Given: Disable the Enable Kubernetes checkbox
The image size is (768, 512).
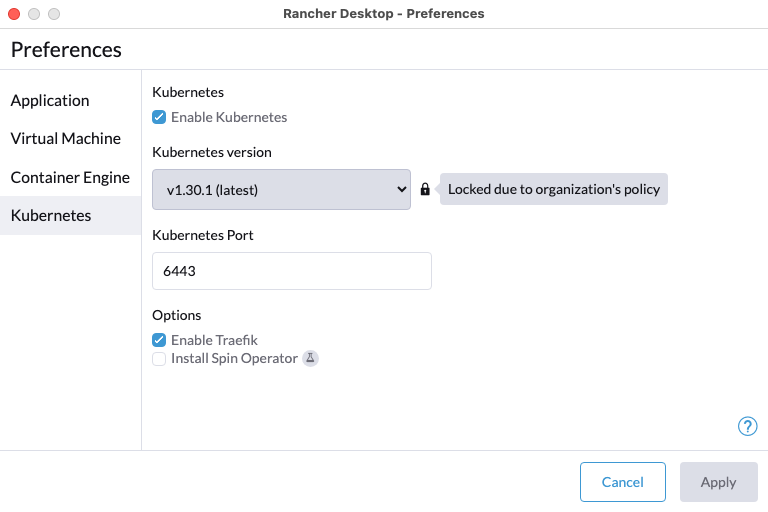Looking at the screenshot, I should pos(159,117).
